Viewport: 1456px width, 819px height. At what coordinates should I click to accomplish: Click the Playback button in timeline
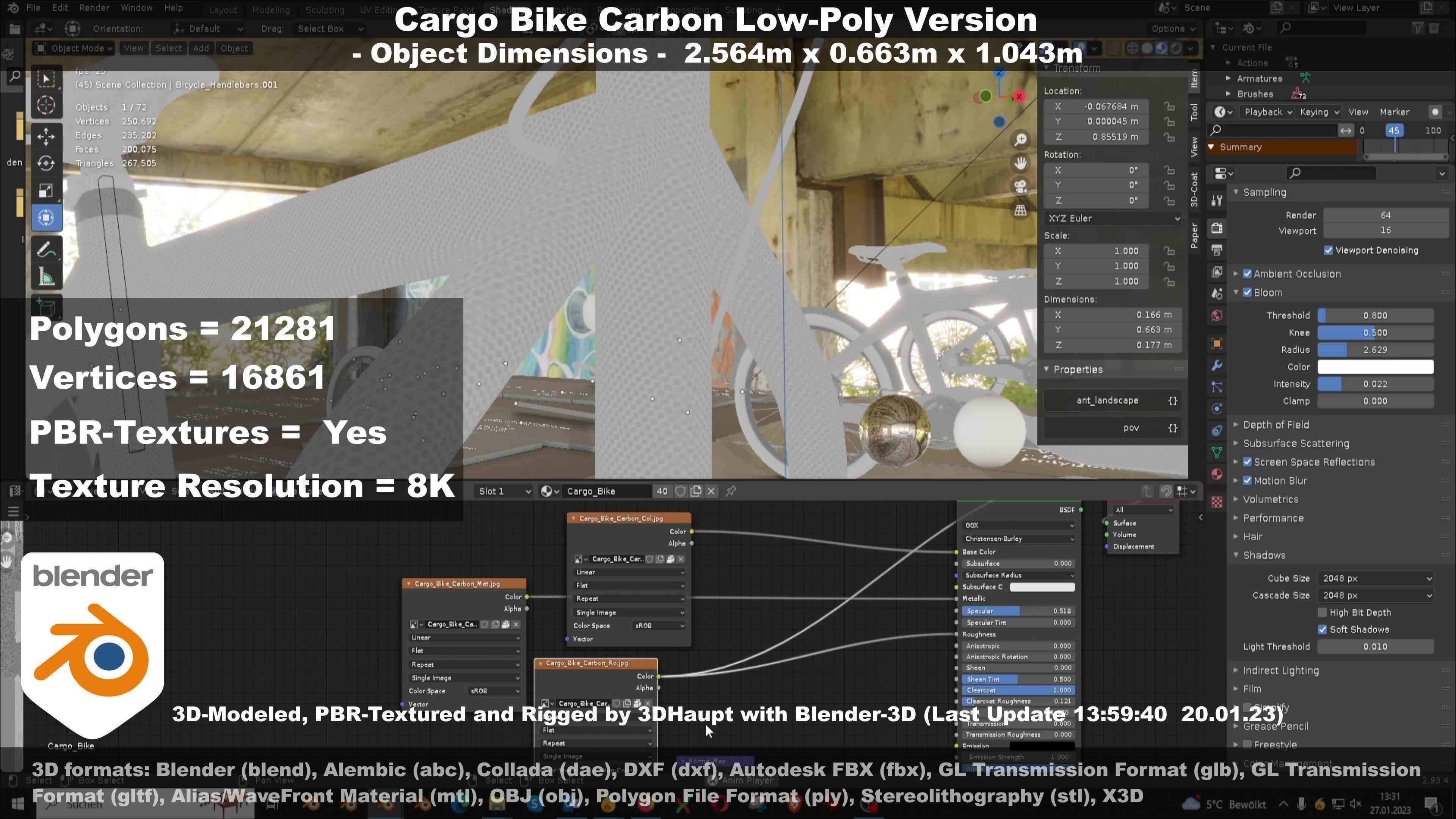click(1268, 112)
